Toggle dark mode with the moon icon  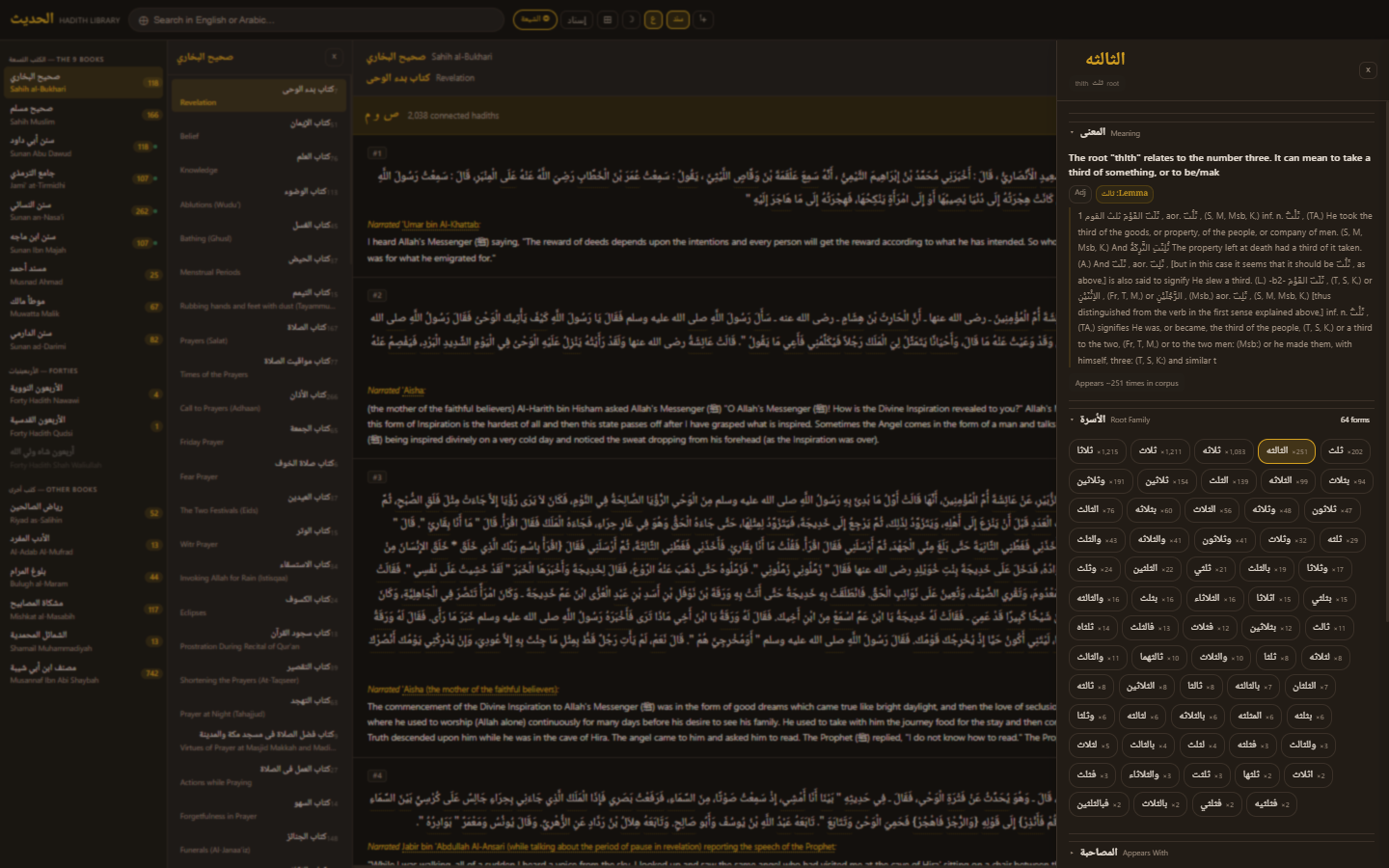point(631,19)
